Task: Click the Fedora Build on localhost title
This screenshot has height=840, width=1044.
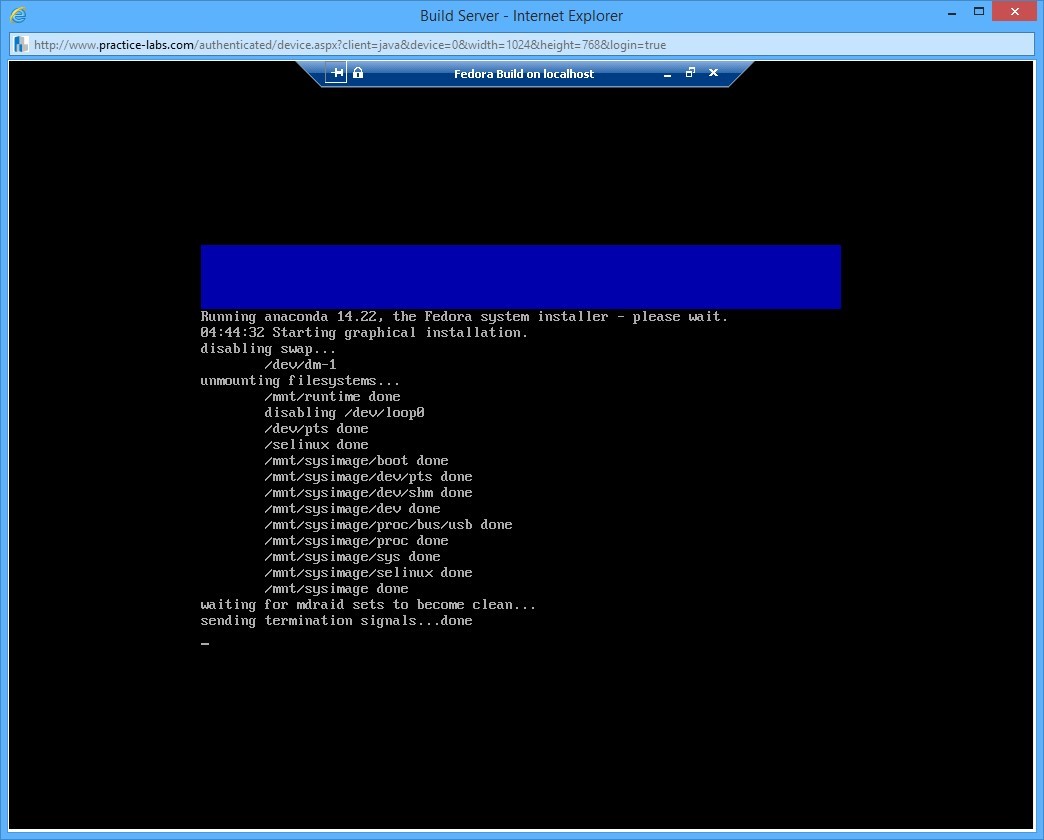Action: (x=524, y=73)
